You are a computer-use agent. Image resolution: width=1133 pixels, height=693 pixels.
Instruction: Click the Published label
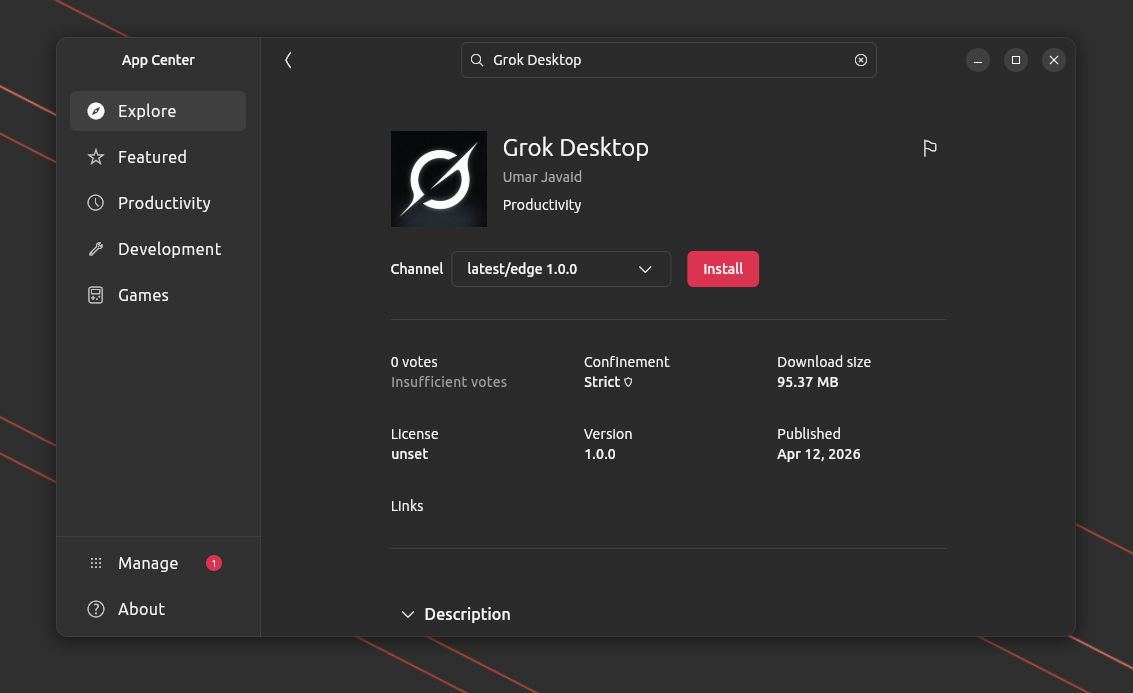(809, 434)
